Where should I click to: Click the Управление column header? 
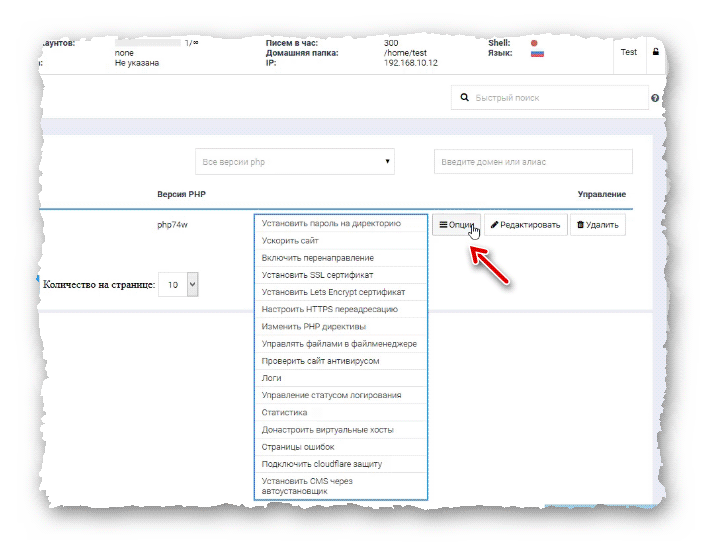[x=602, y=194]
